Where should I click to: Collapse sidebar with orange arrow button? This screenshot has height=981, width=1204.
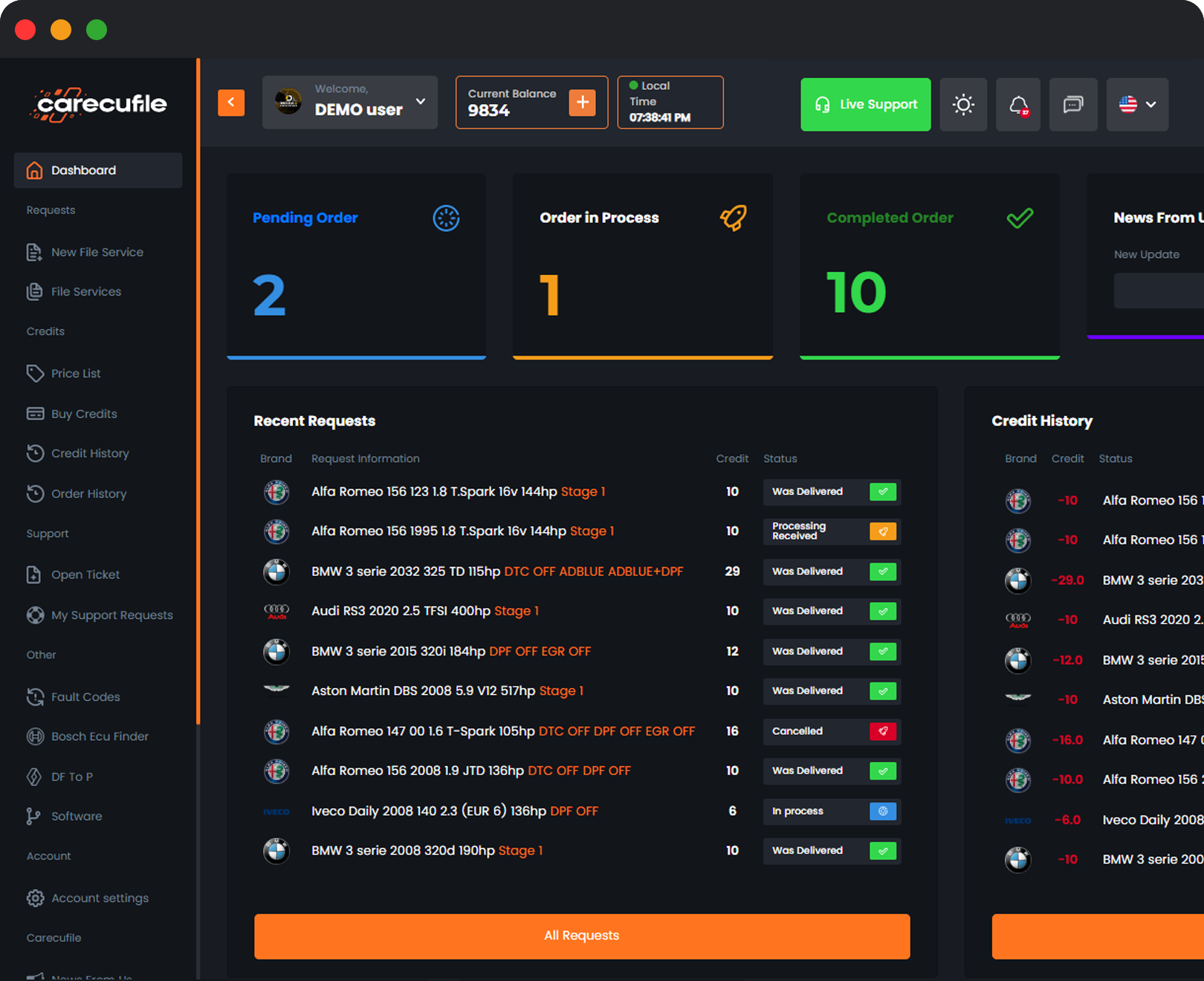231,103
